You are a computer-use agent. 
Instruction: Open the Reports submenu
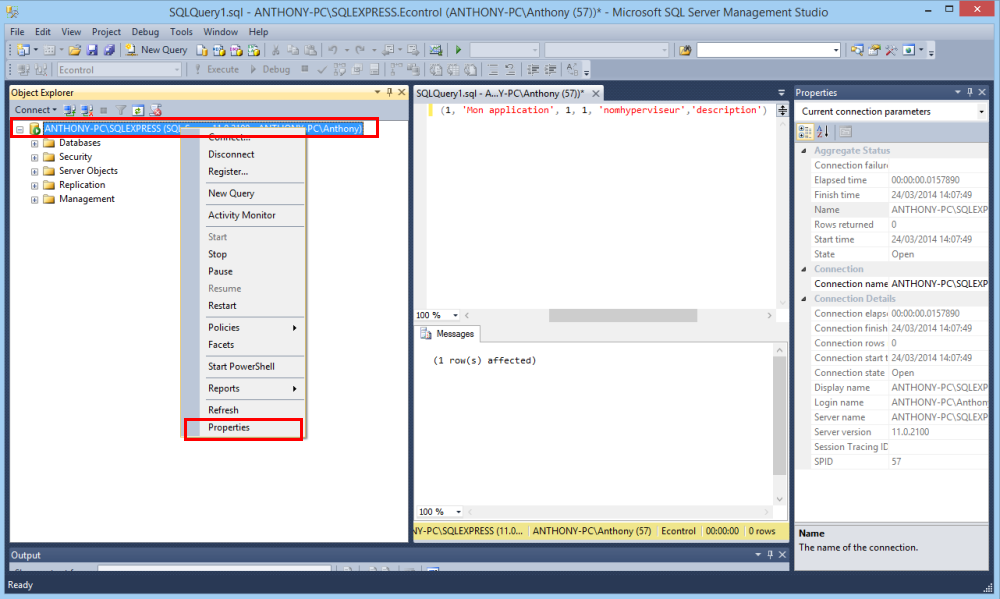click(x=243, y=388)
